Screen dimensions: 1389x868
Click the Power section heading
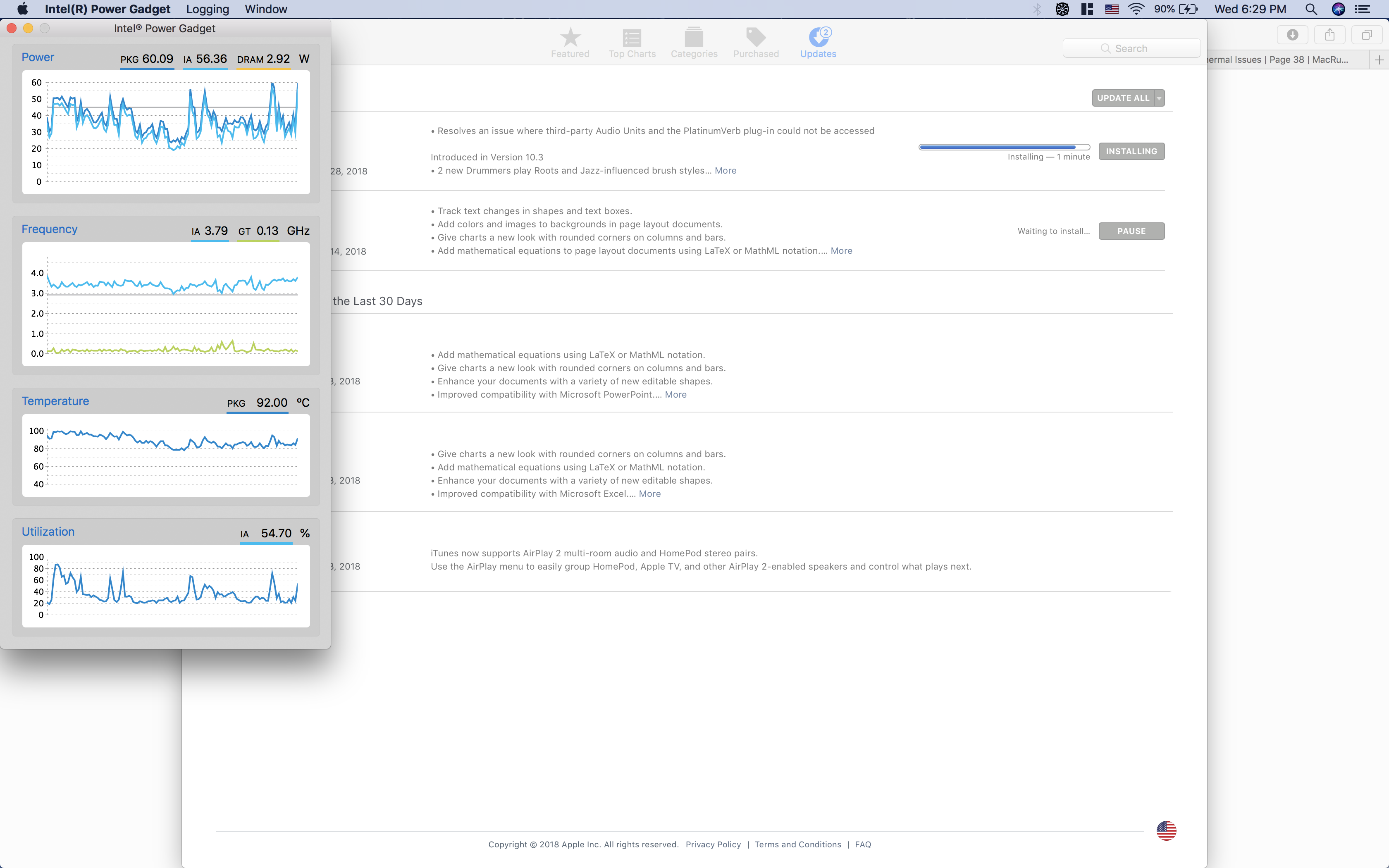click(x=38, y=57)
